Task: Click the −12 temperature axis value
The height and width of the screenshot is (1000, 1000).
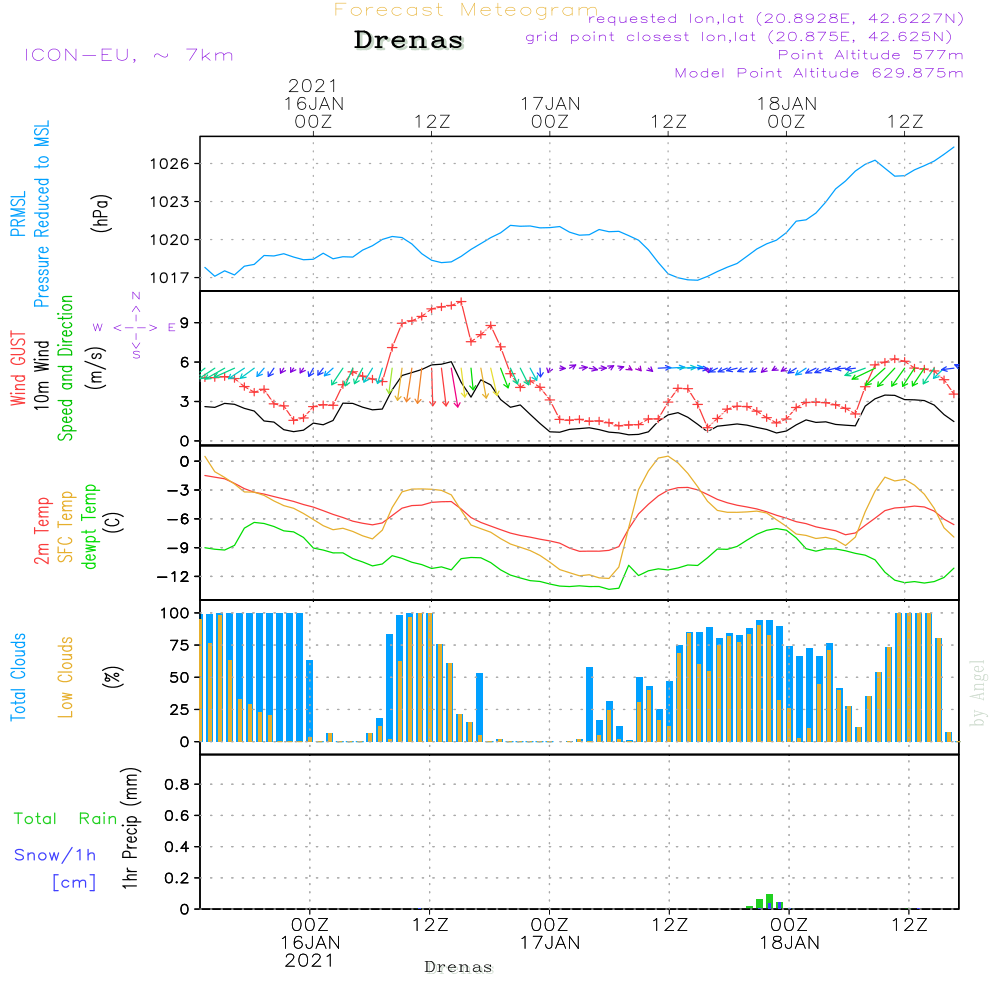Action: (x=172, y=577)
